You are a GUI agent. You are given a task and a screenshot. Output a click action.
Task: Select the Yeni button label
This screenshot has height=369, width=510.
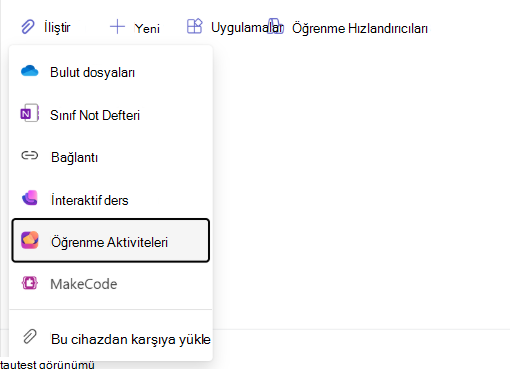point(147,28)
